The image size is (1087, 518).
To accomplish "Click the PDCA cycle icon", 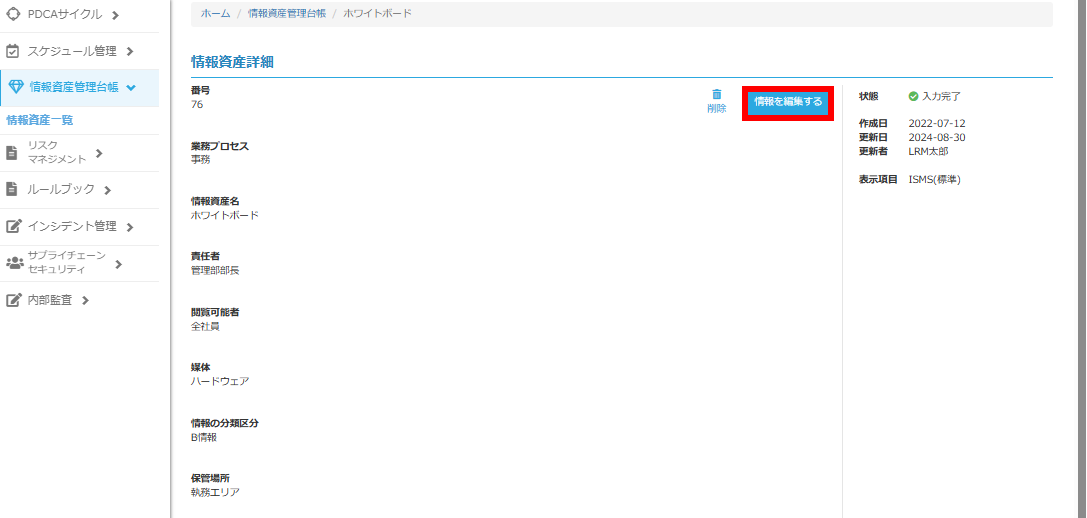I will coord(14,14).
